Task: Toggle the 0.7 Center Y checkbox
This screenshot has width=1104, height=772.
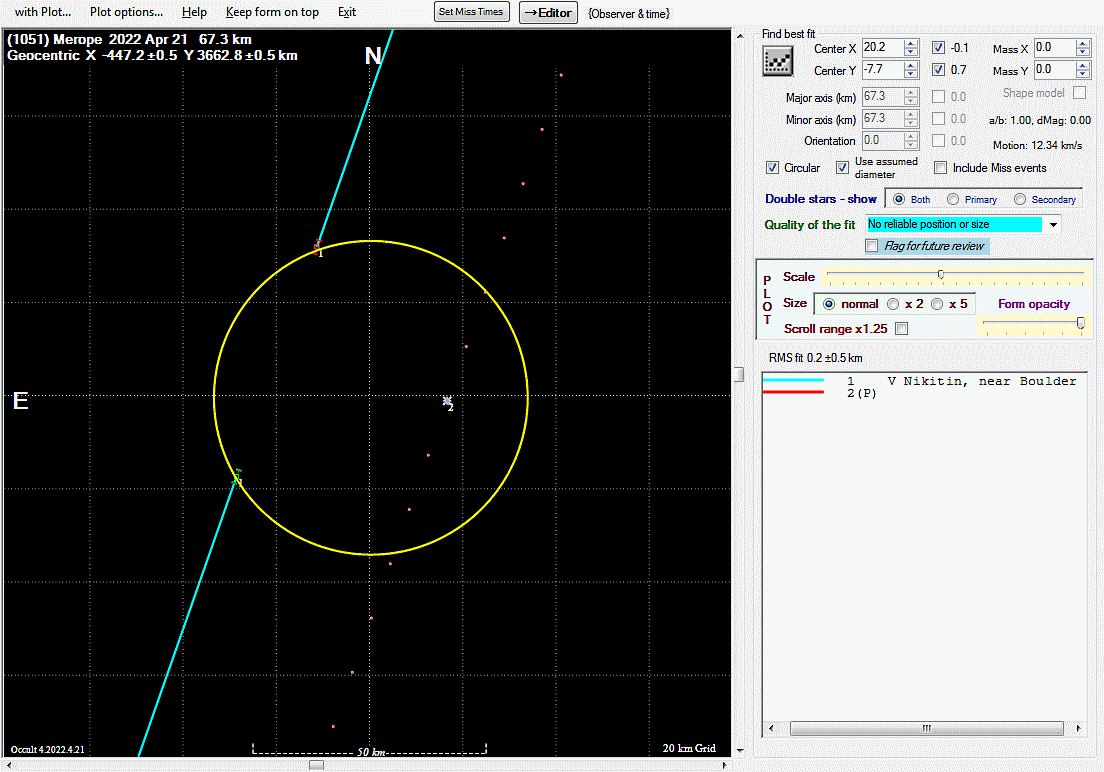Action: click(939, 70)
